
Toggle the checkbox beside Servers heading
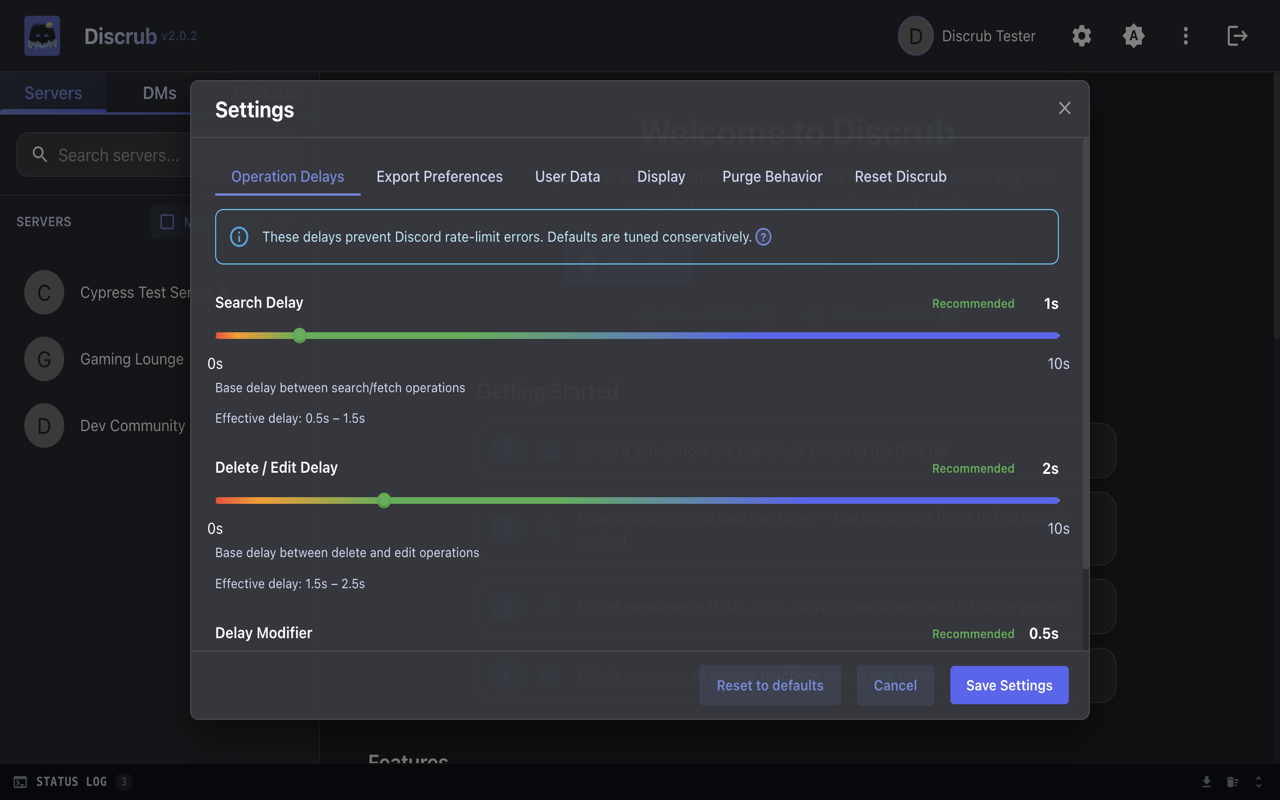pyautogui.click(x=167, y=222)
